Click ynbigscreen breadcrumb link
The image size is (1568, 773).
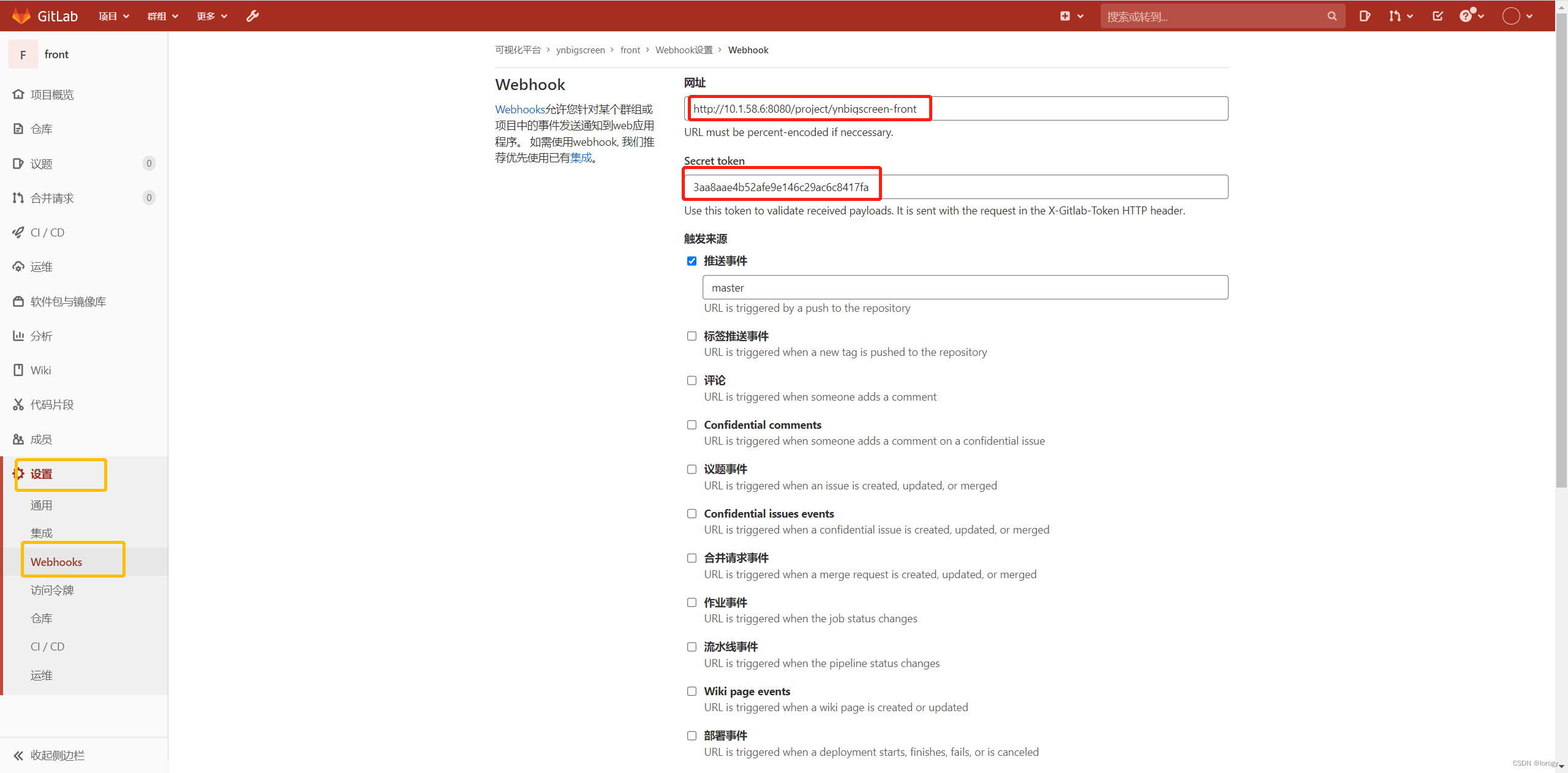click(x=580, y=50)
